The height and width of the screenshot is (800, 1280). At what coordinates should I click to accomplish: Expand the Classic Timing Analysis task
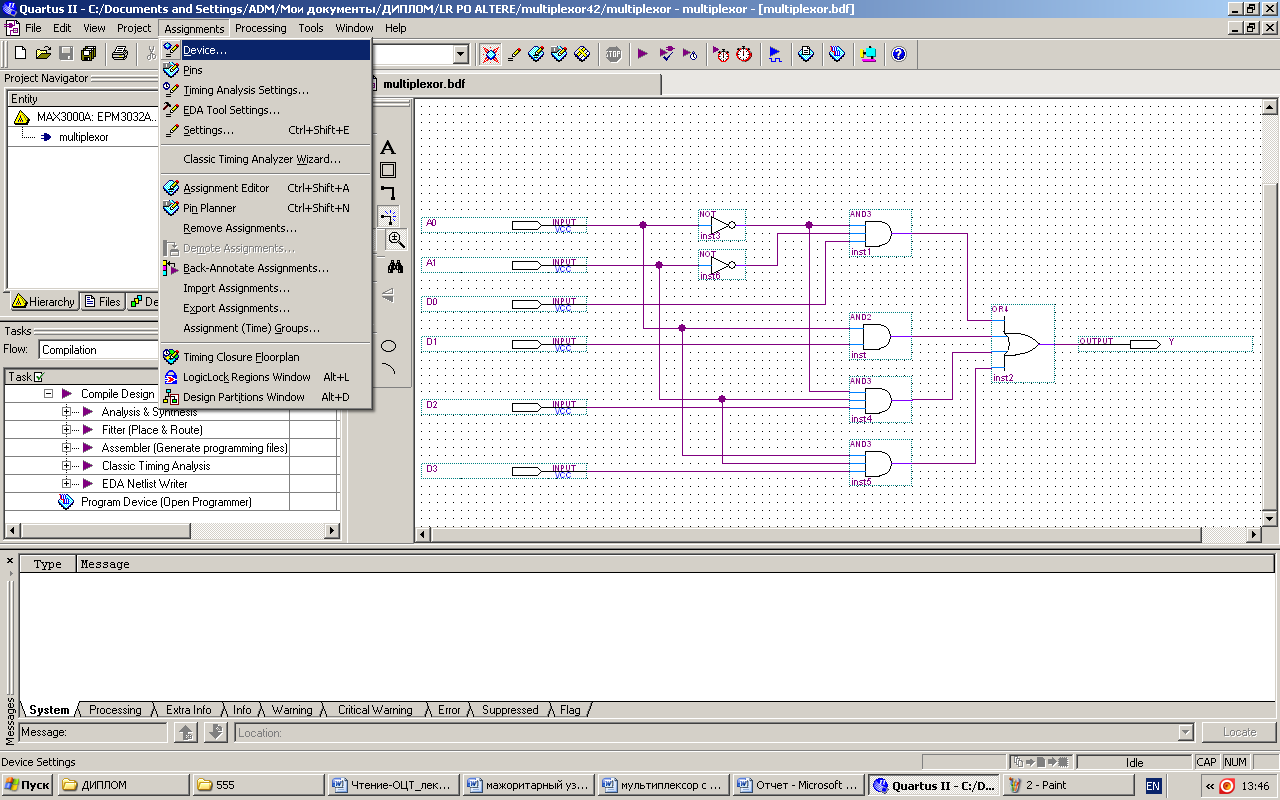click(x=67, y=466)
